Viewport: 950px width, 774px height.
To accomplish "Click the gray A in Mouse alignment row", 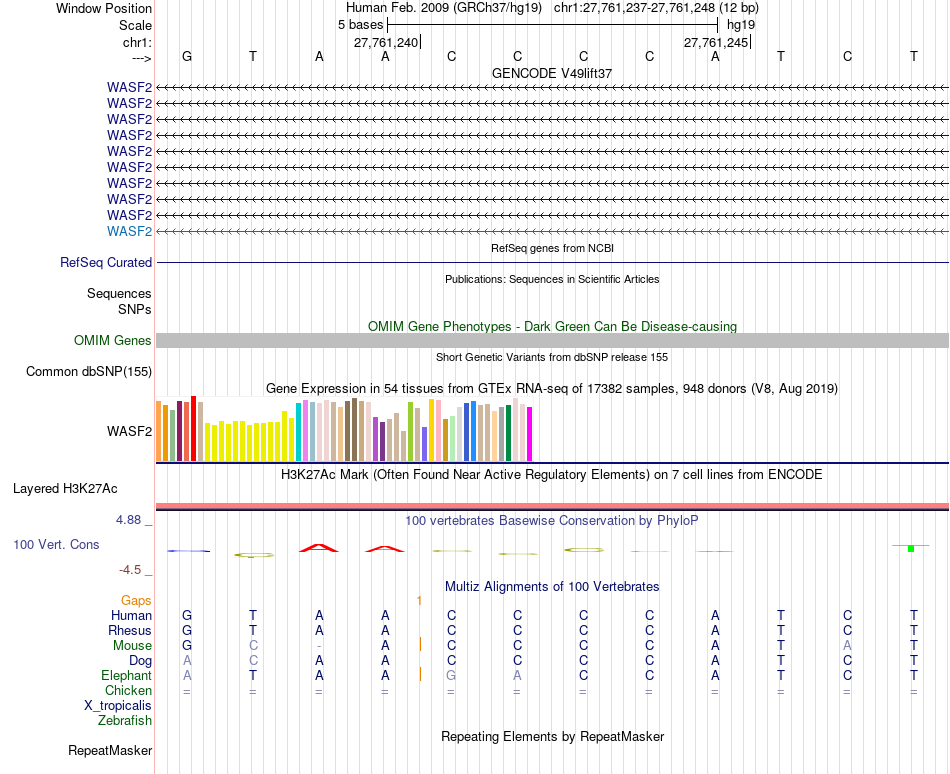I will (847, 646).
